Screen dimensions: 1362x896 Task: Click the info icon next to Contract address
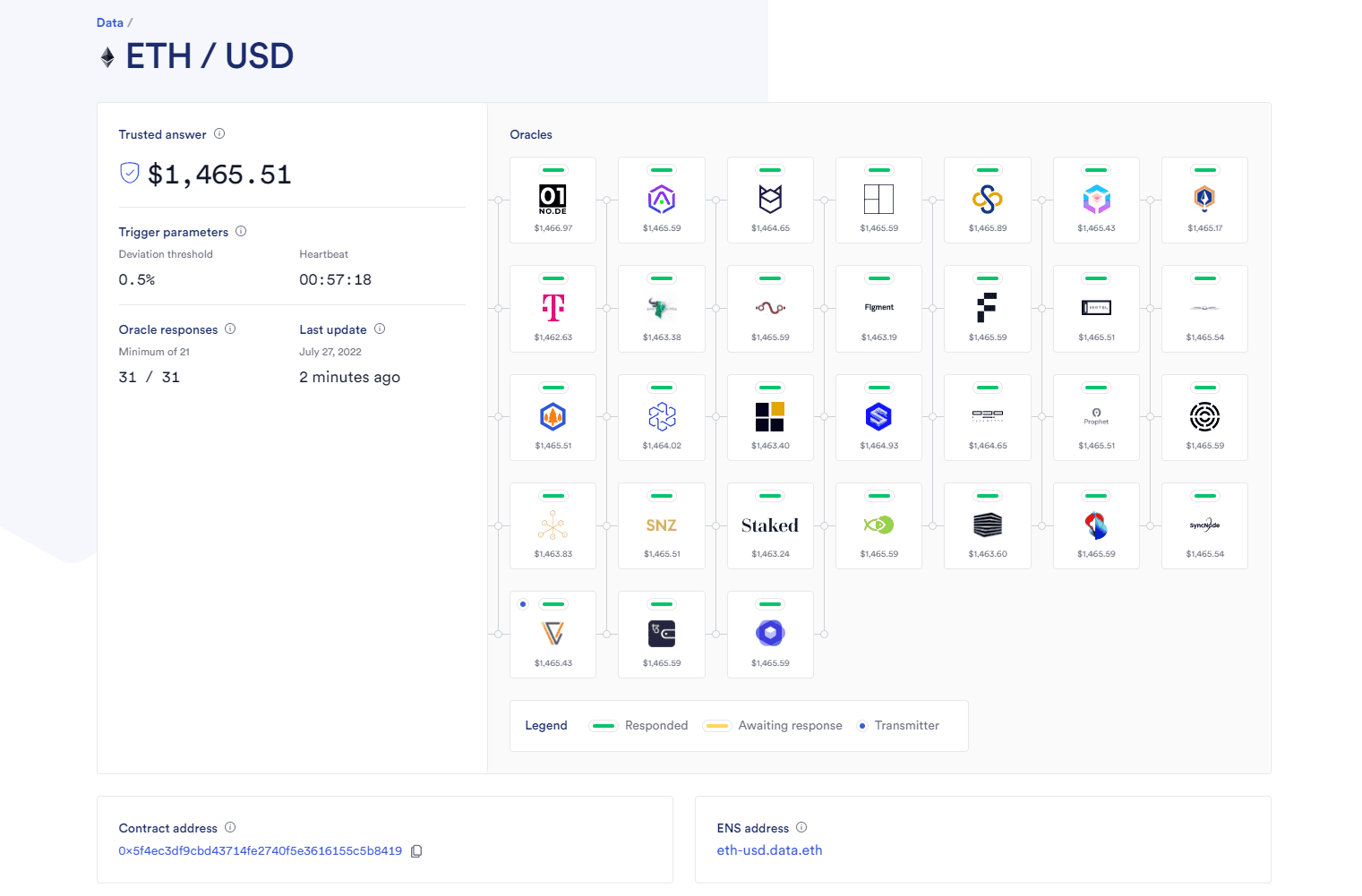[230, 828]
